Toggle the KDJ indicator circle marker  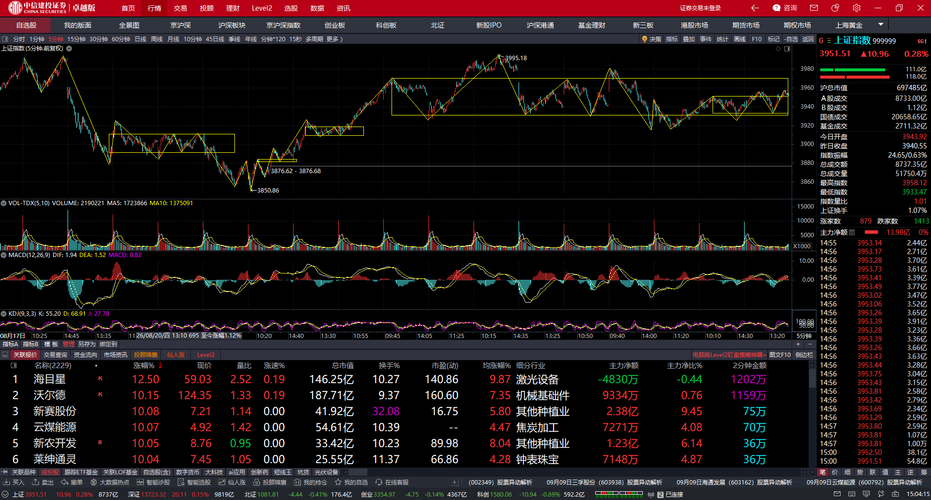point(4,314)
